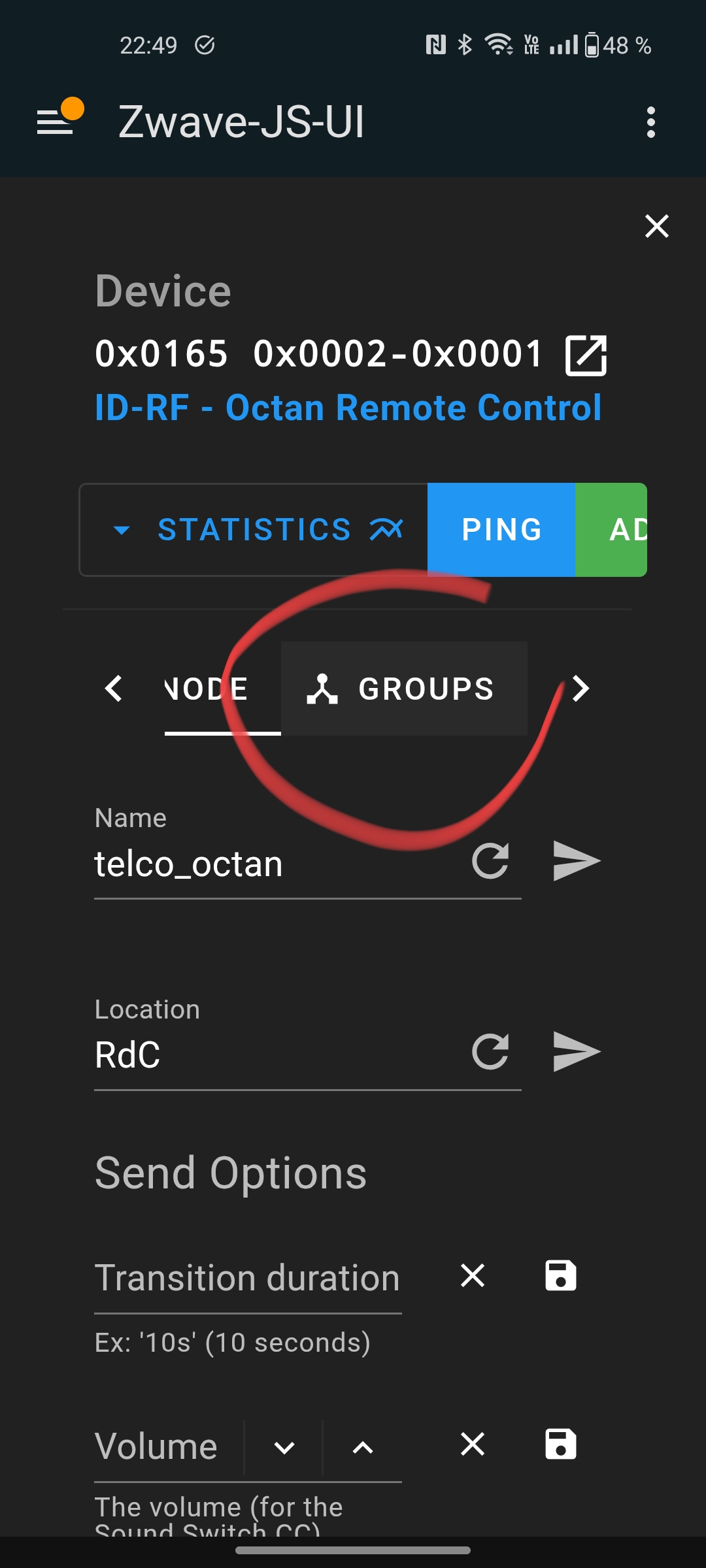Reset the Name field value
Viewport: 706px width, 1568px height.
pyautogui.click(x=490, y=861)
